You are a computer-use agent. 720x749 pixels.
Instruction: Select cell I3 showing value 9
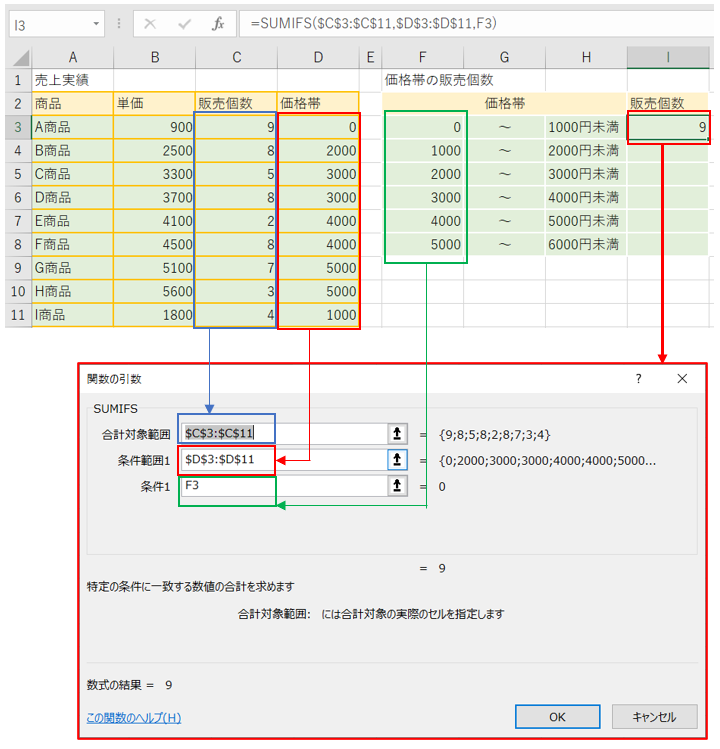668,127
